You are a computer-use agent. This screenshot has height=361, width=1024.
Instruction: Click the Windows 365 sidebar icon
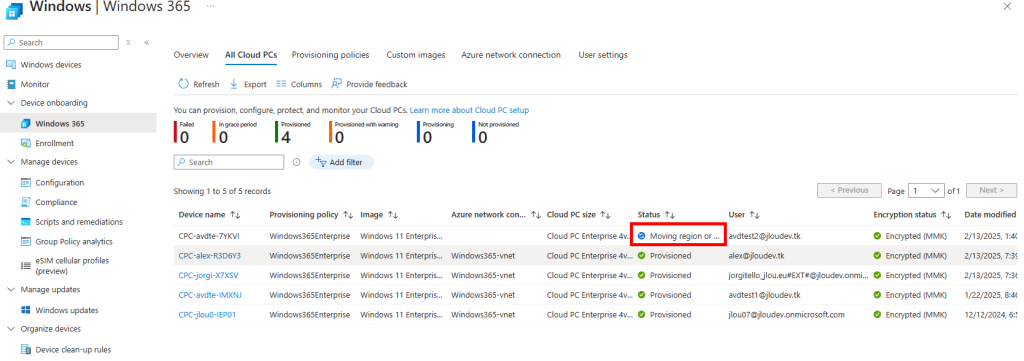[x=25, y=123]
